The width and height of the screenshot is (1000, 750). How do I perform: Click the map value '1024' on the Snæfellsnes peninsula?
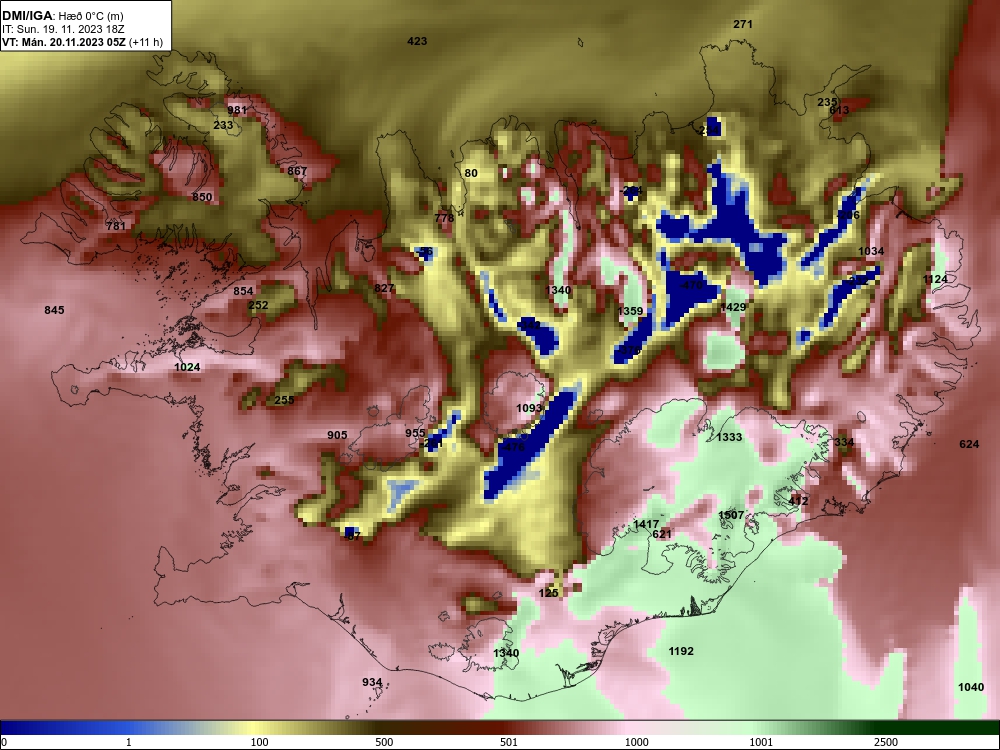coord(188,367)
